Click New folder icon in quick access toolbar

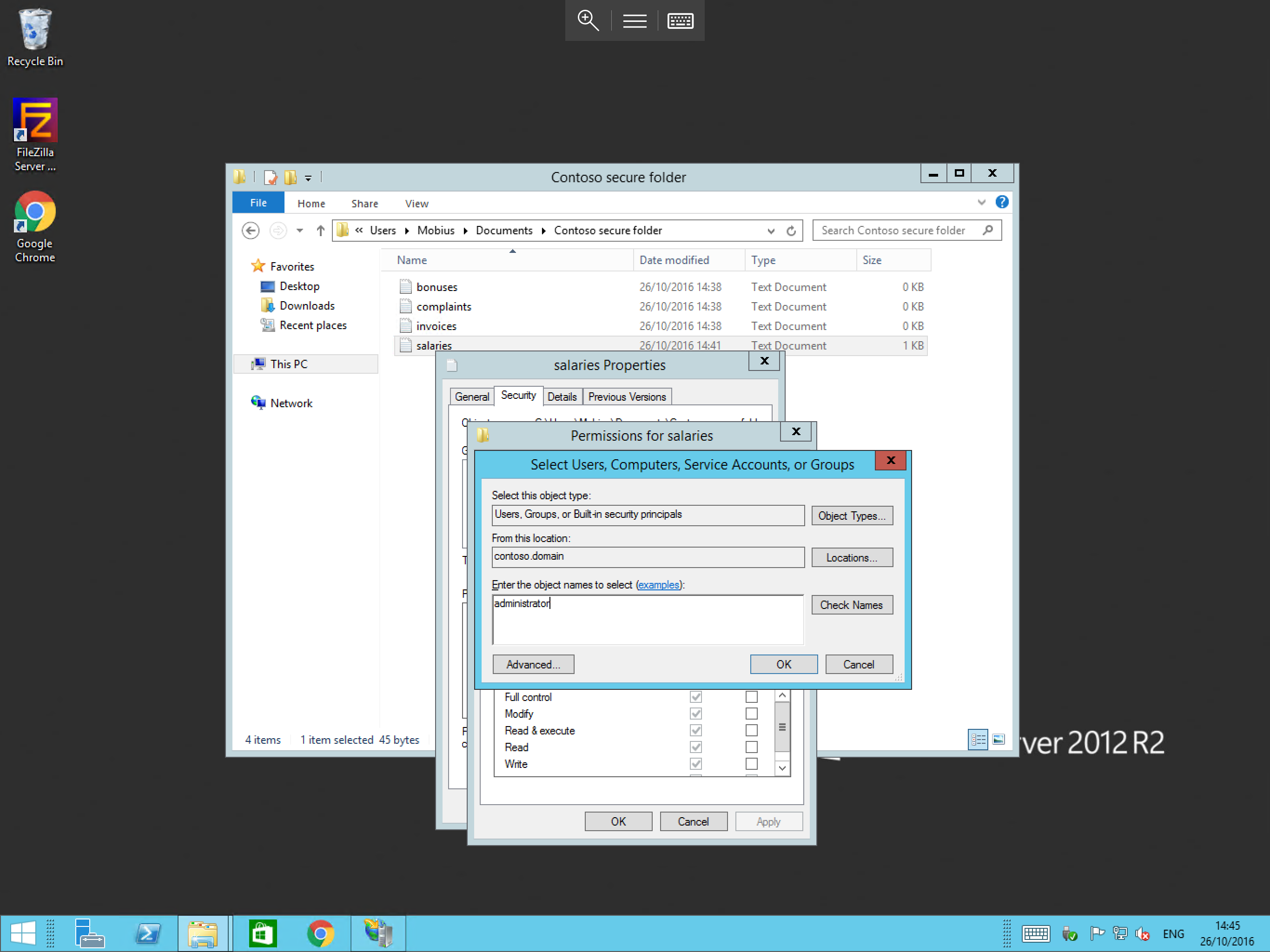[291, 178]
